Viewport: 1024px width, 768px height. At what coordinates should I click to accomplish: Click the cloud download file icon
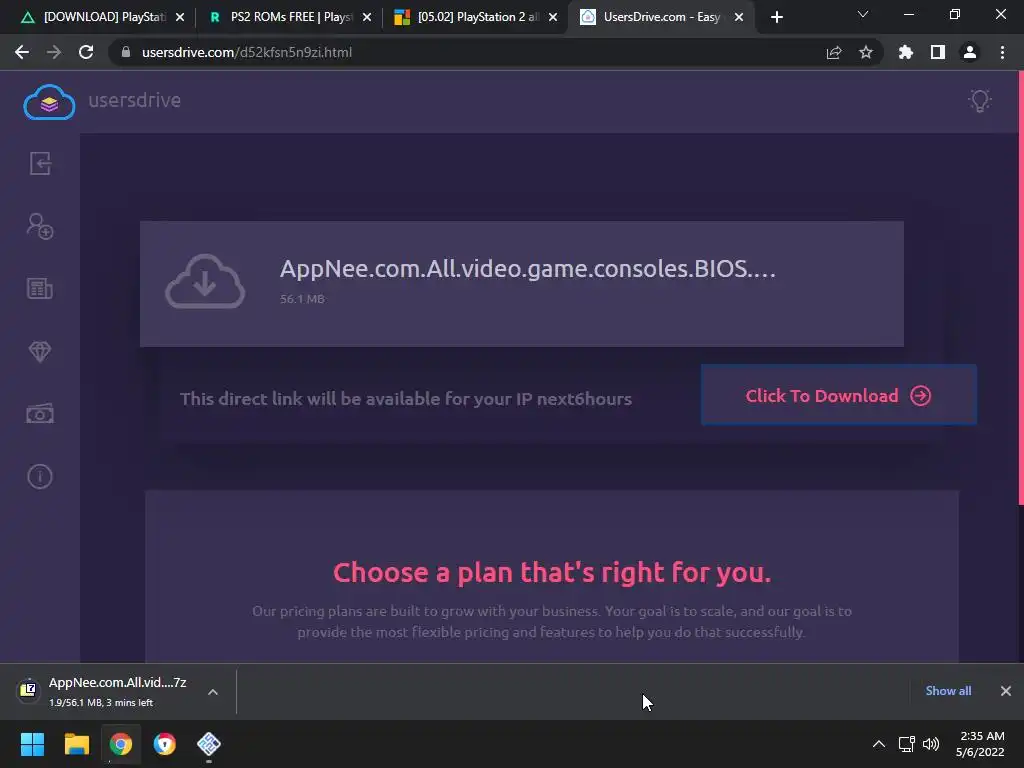205,281
